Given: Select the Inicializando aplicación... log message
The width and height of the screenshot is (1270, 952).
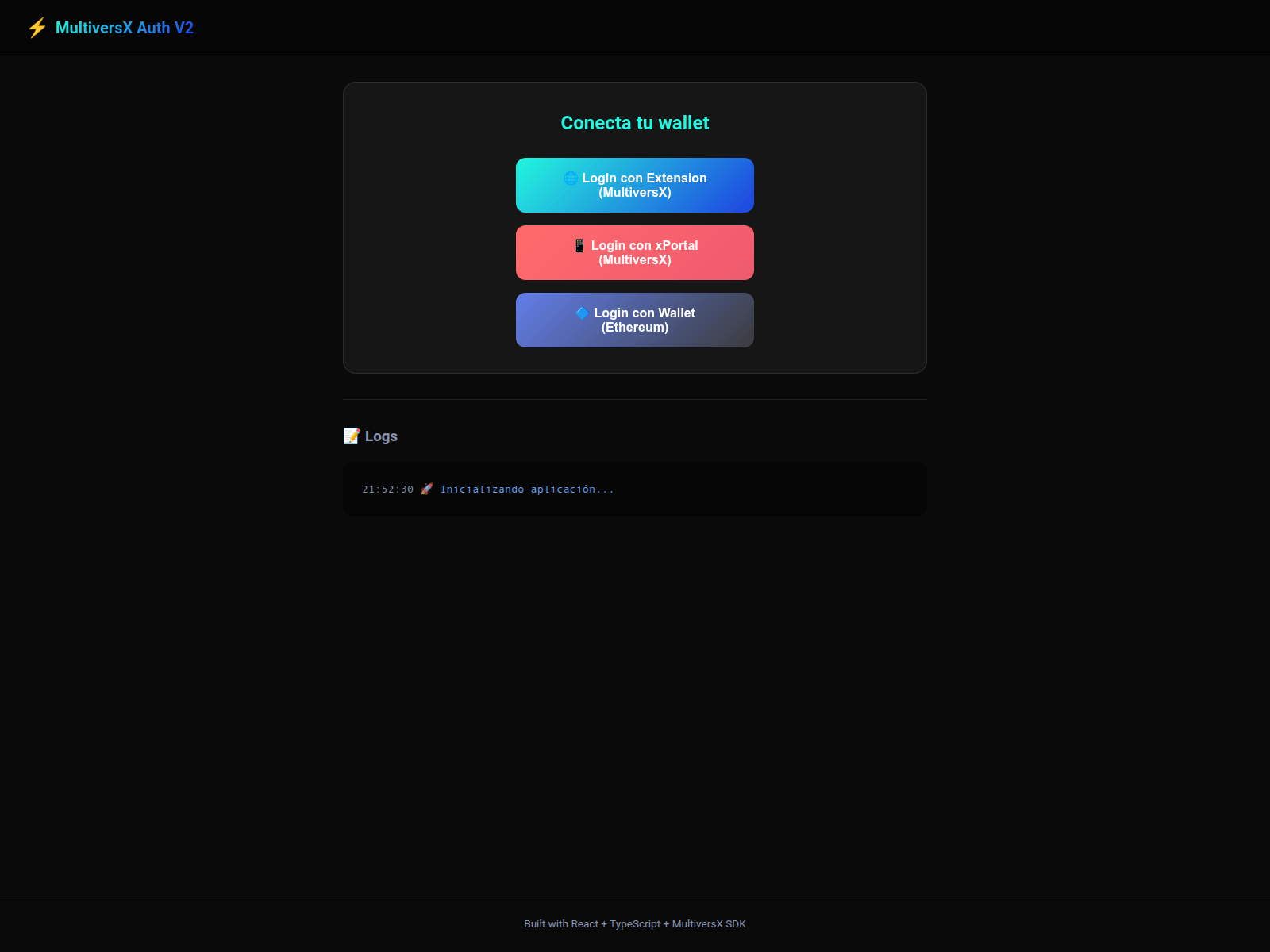Looking at the screenshot, I should point(527,489).
